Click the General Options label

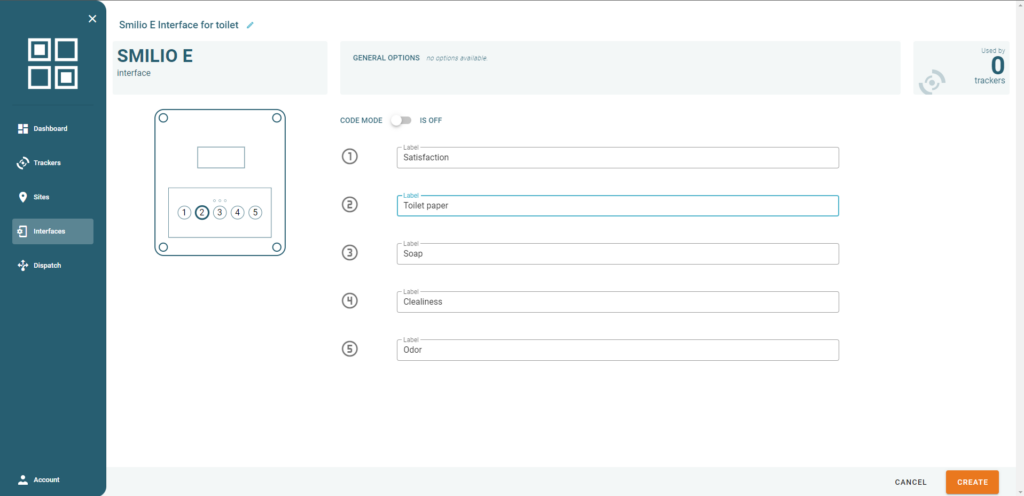(386, 57)
